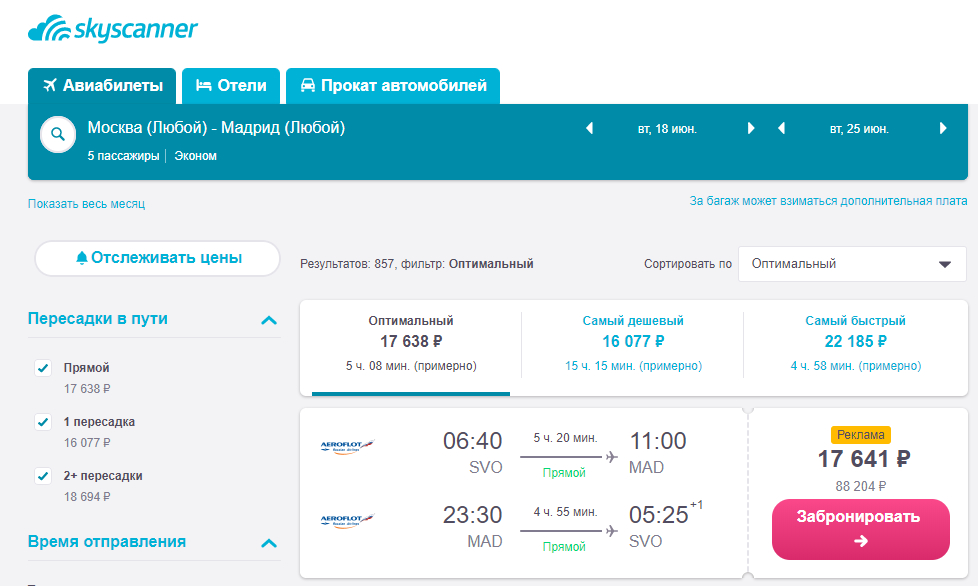The width and height of the screenshot is (978, 586).
Task: Click the return date вт, 25 июн.
Action: coord(859,129)
